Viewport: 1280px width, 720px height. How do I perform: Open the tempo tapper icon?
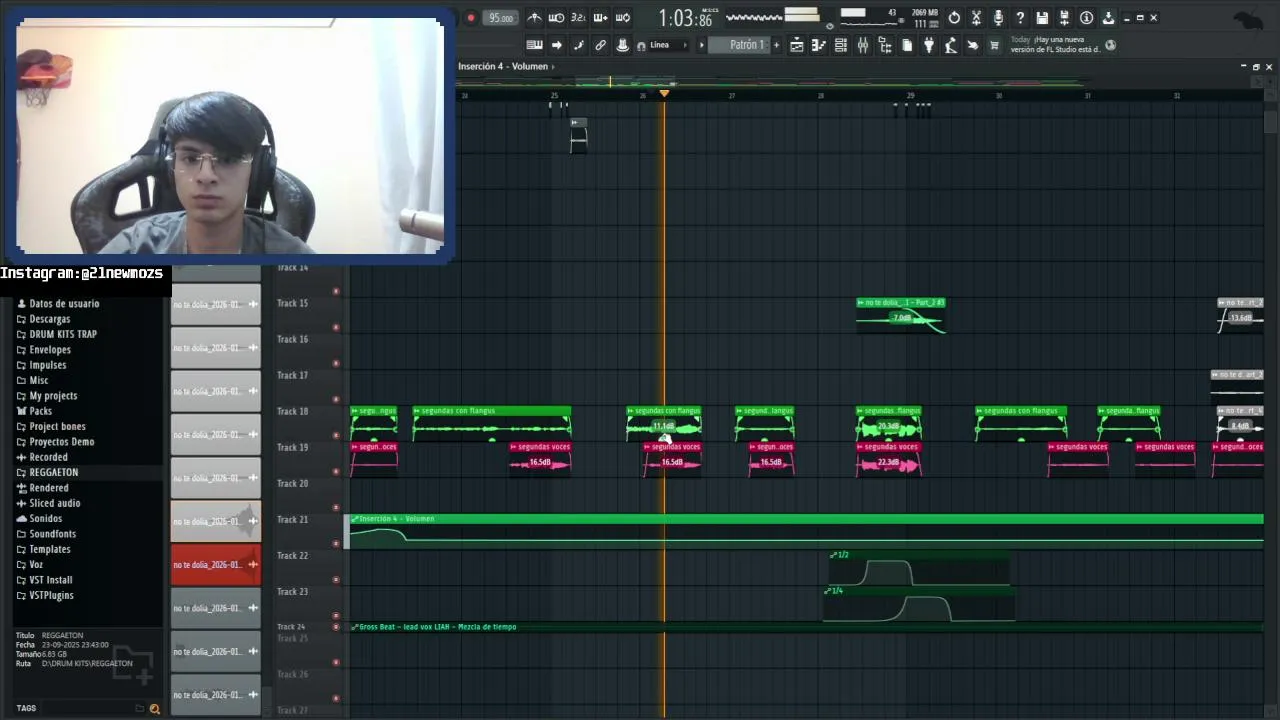(951, 45)
